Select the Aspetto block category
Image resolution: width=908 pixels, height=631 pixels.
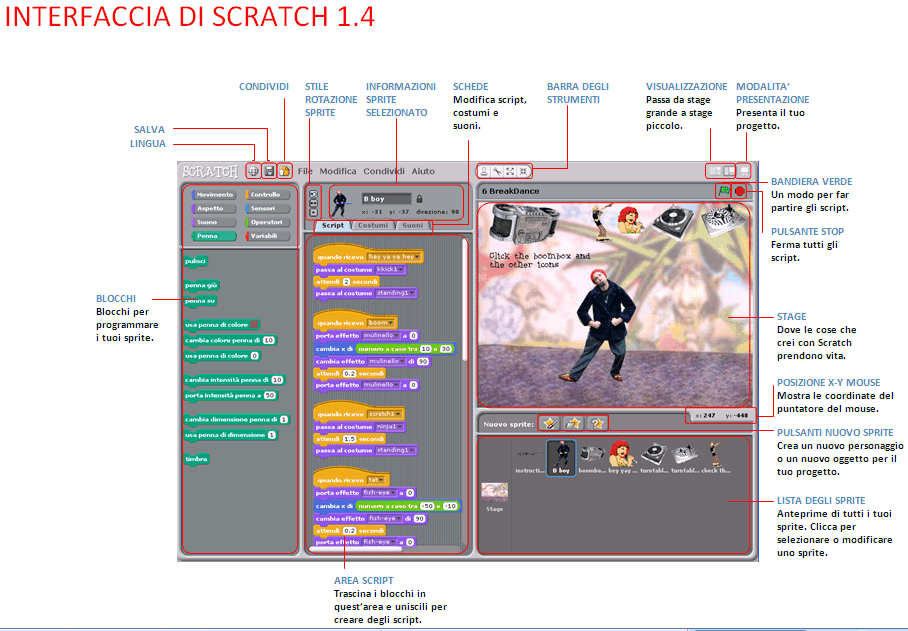tap(214, 208)
